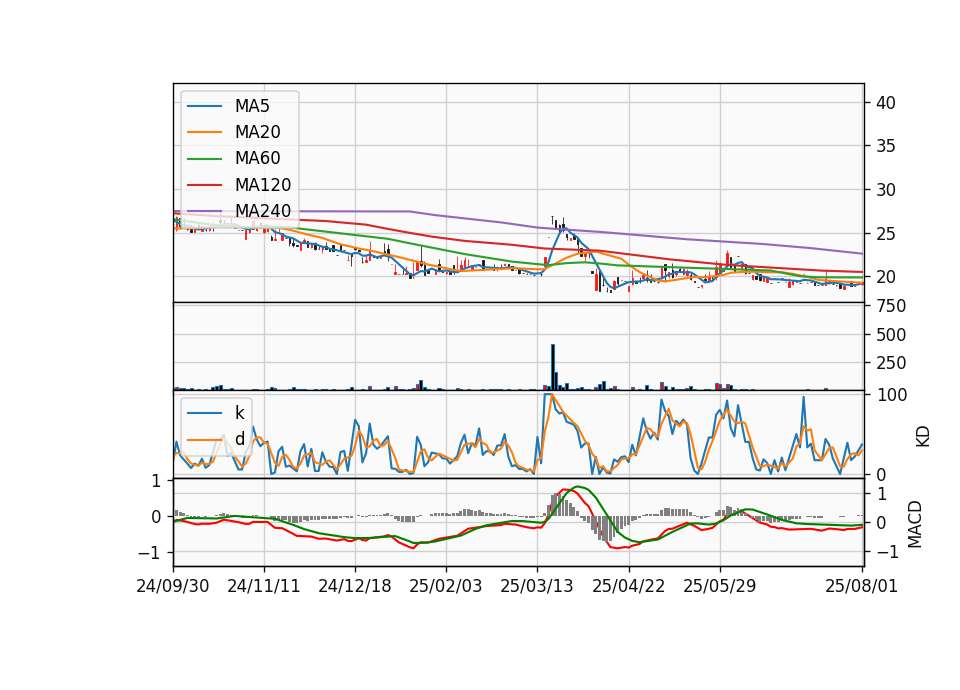Click the MA20 legend label
960x690 pixels.
coord(257,132)
